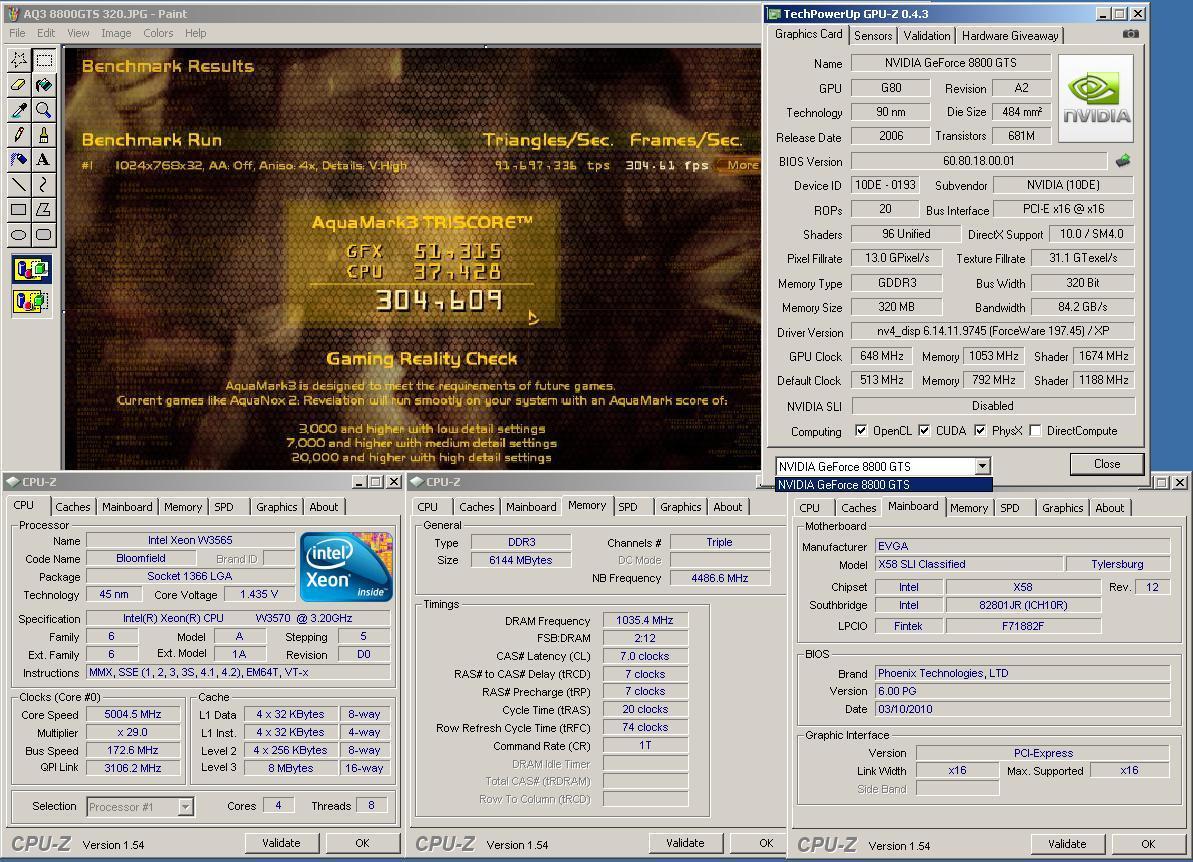Click the GPU Clock 648 MHz field
Image resolution: width=1193 pixels, height=862 pixels.
click(882, 355)
